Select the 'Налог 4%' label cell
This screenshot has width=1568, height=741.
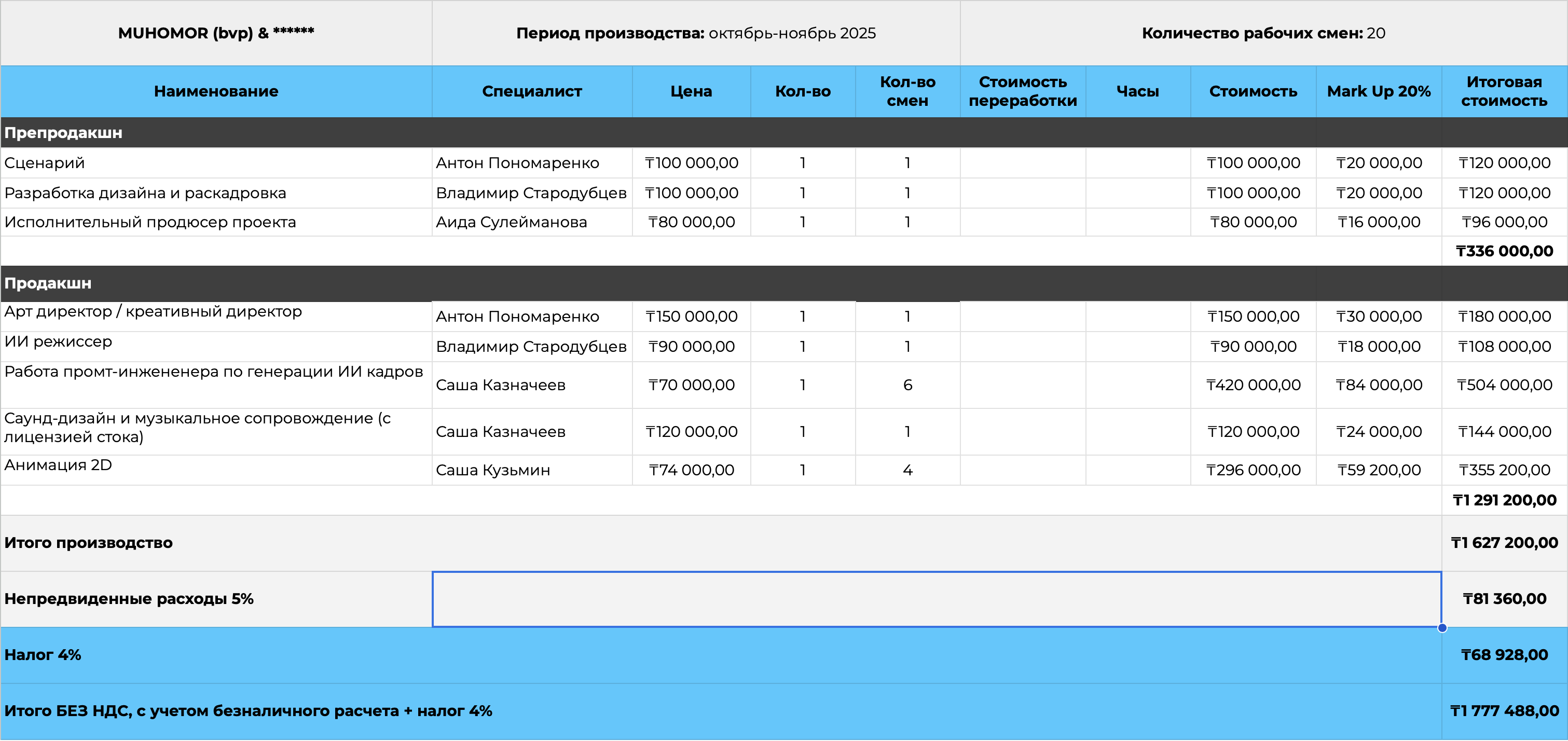[x=43, y=655]
